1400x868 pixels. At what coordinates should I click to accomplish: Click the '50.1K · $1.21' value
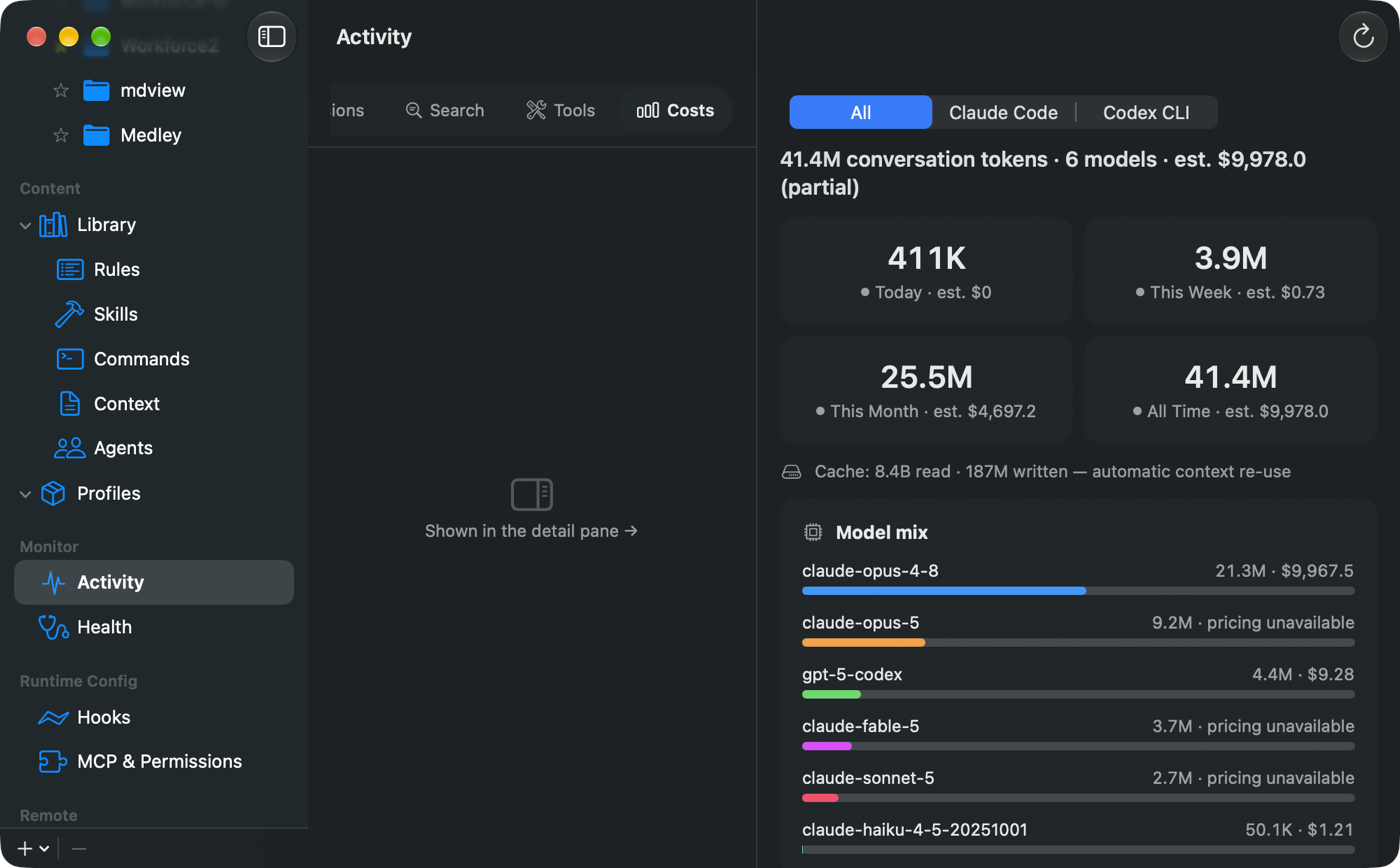click(1300, 830)
